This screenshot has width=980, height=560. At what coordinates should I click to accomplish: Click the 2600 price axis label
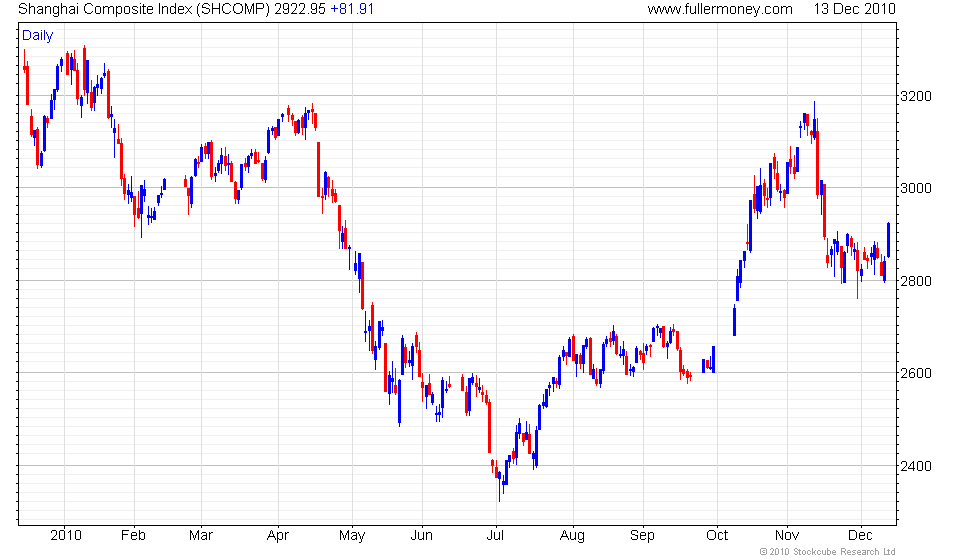(x=916, y=373)
